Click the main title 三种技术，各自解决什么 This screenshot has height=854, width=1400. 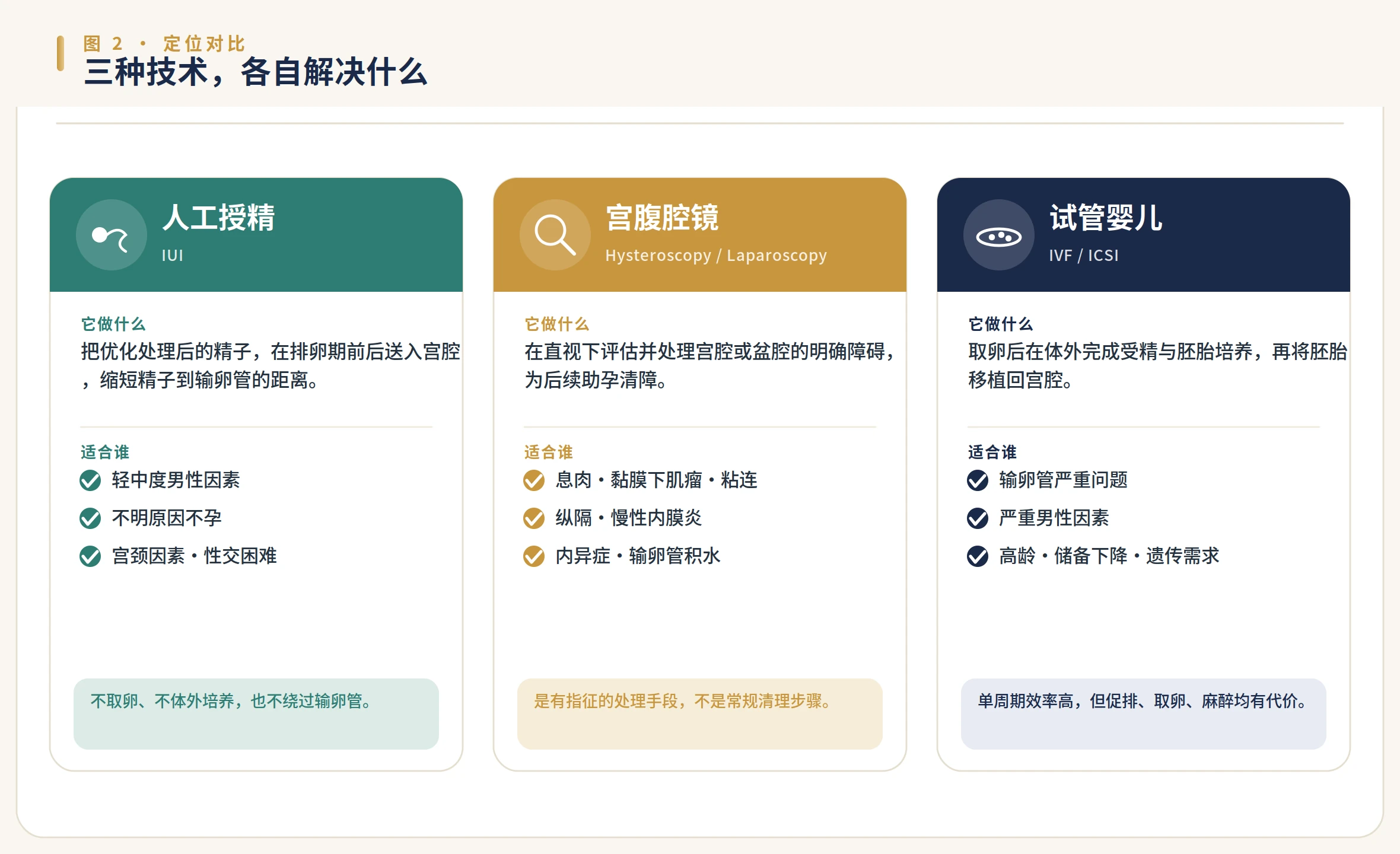[x=256, y=72]
